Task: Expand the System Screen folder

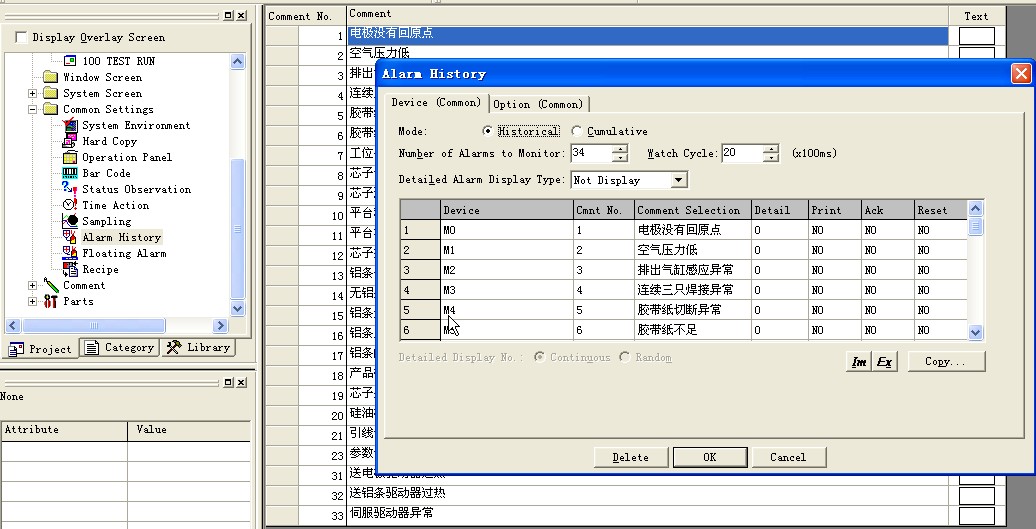Action: pos(33,93)
